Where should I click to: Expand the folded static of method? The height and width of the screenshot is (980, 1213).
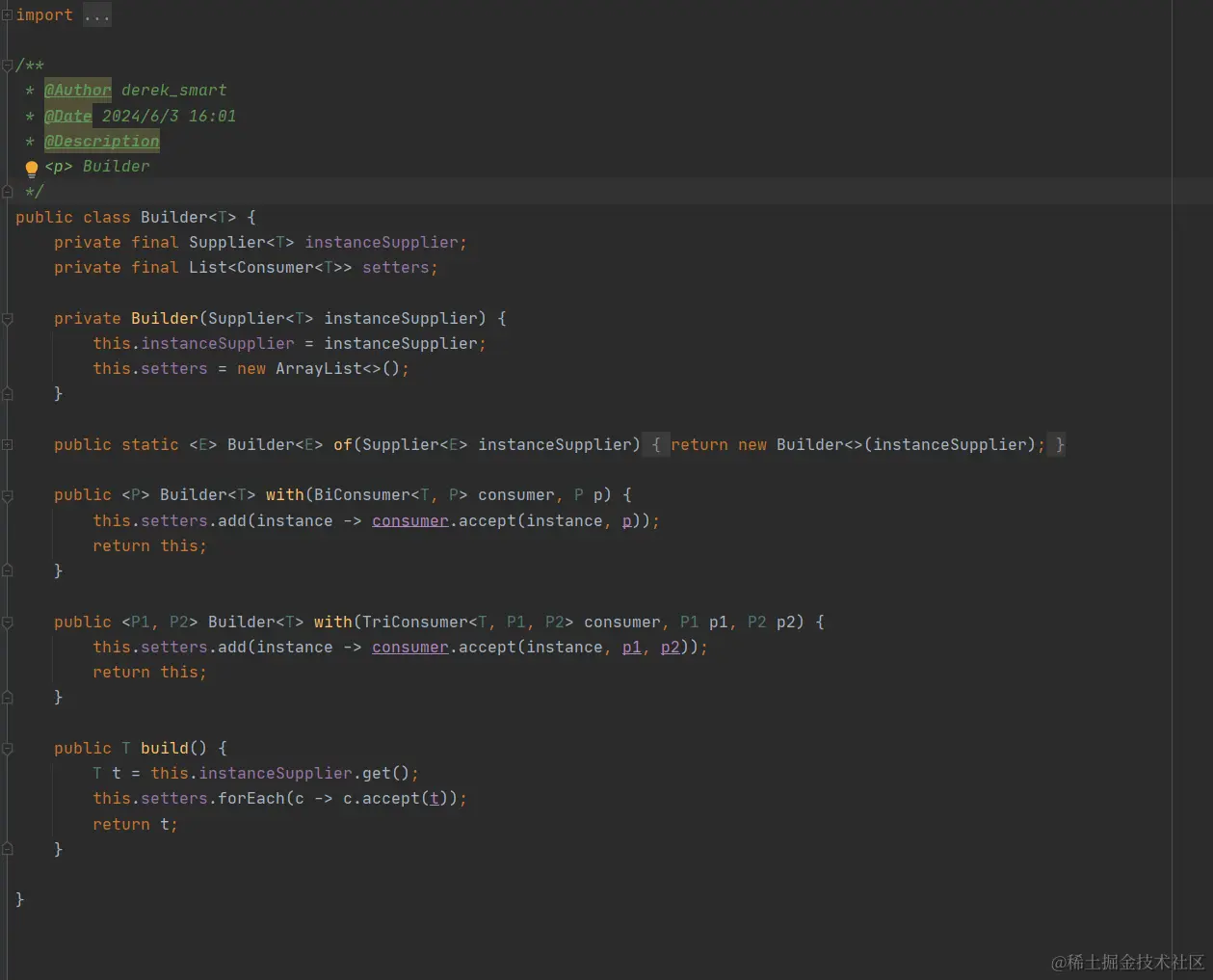pyautogui.click(x=7, y=444)
